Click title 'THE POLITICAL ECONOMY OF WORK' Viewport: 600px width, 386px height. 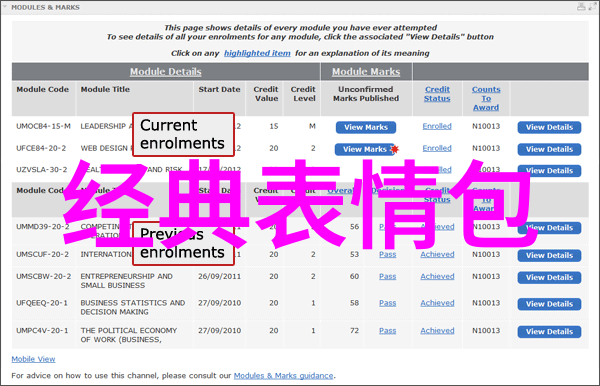pos(129,335)
